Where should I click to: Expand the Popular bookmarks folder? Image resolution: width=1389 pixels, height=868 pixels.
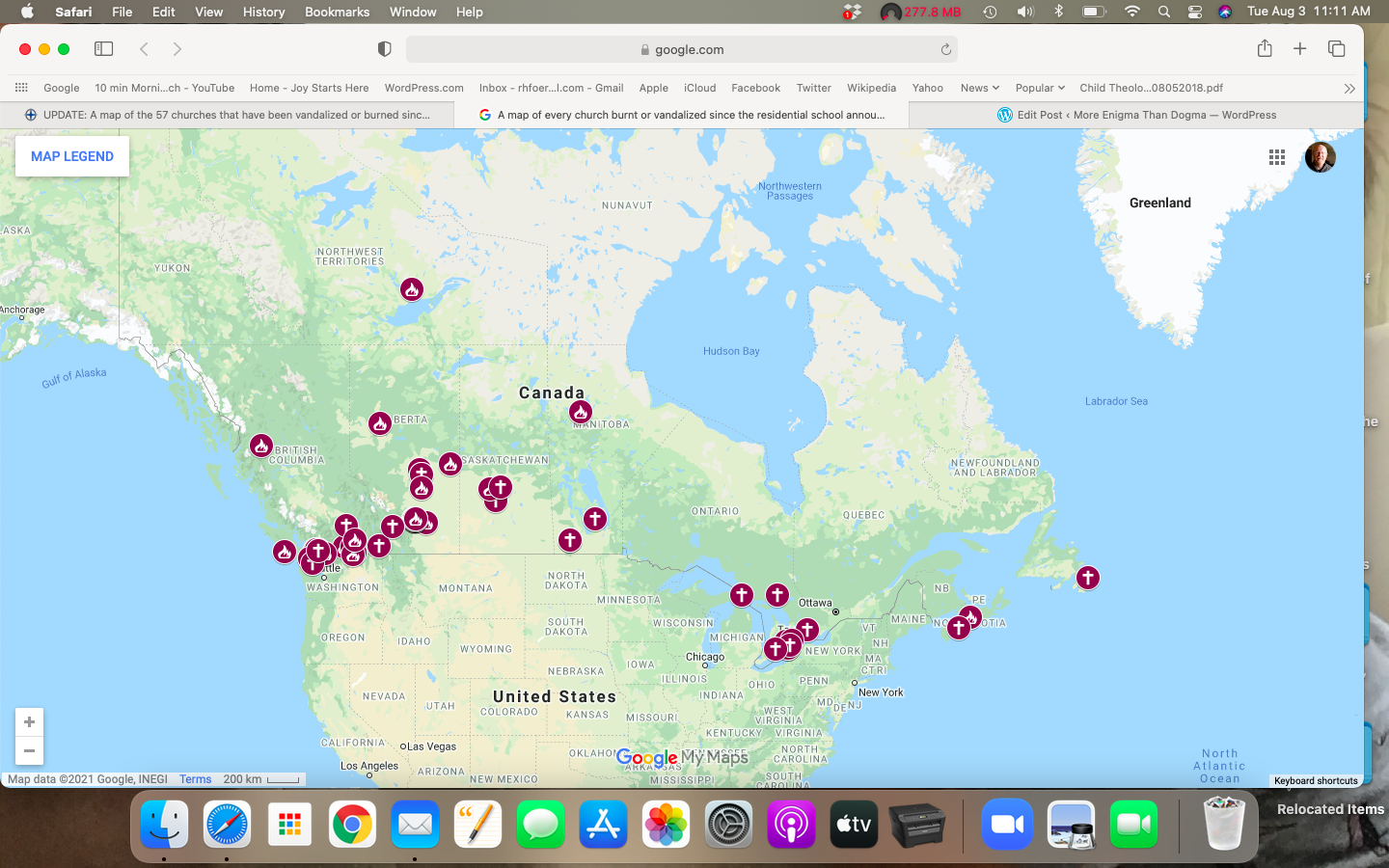(1039, 88)
